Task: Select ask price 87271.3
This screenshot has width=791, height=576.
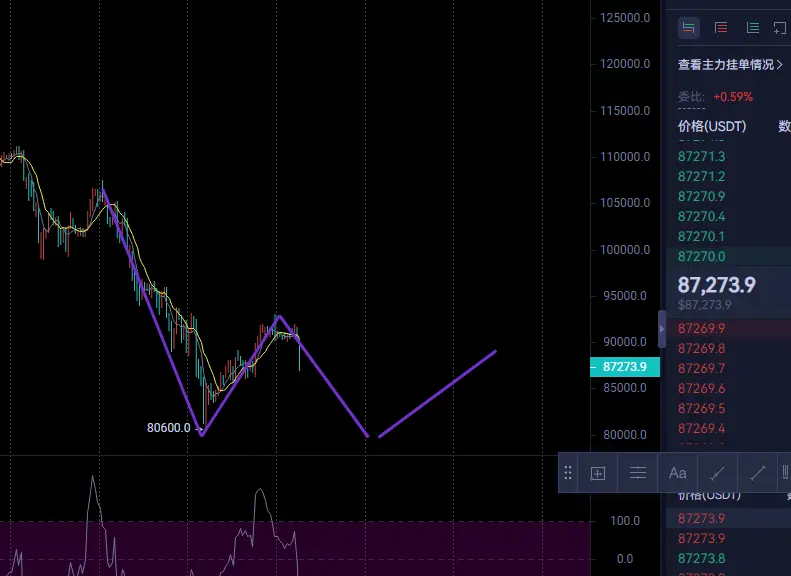Action: coord(701,156)
